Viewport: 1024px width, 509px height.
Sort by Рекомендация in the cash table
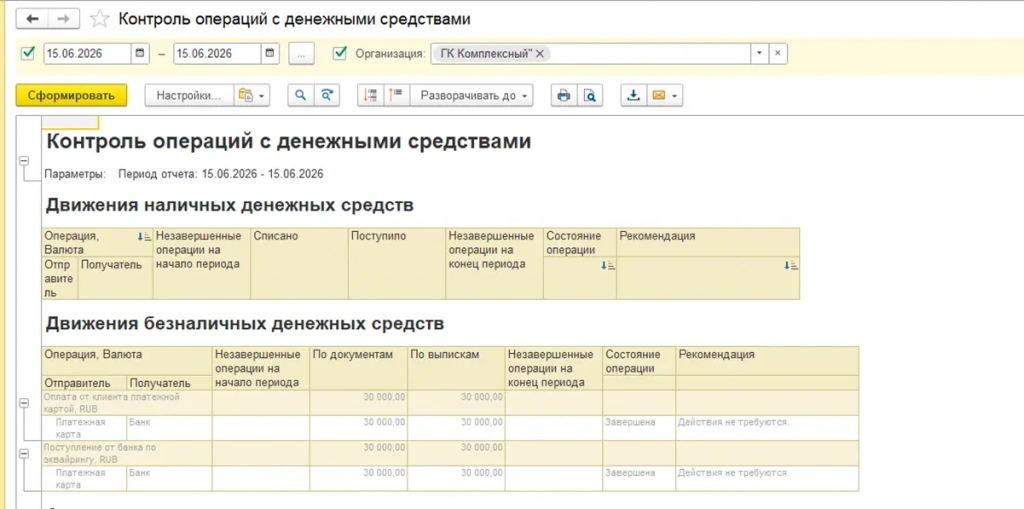[x=792, y=265]
